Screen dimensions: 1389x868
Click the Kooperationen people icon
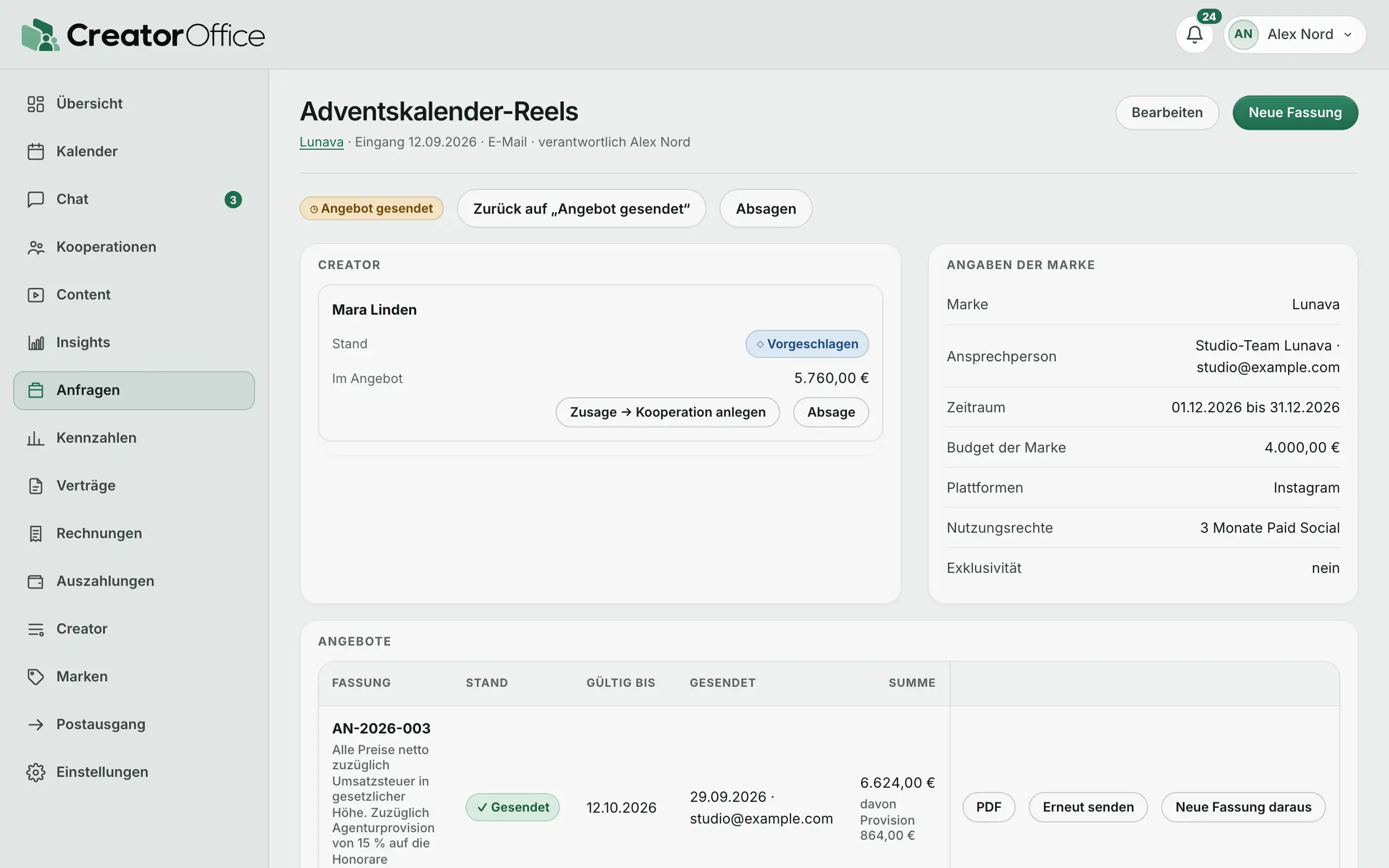pyautogui.click(x=36, y=247)
